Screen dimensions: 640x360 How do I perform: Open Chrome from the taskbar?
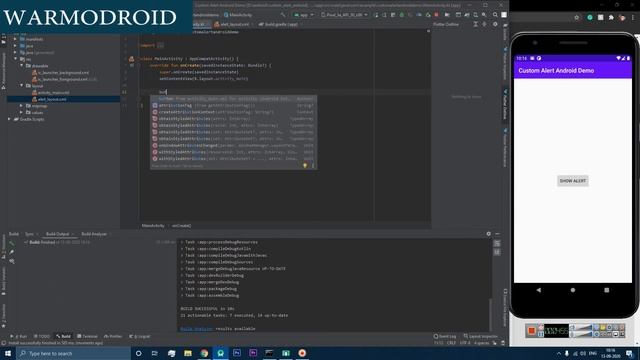point(204,353)
